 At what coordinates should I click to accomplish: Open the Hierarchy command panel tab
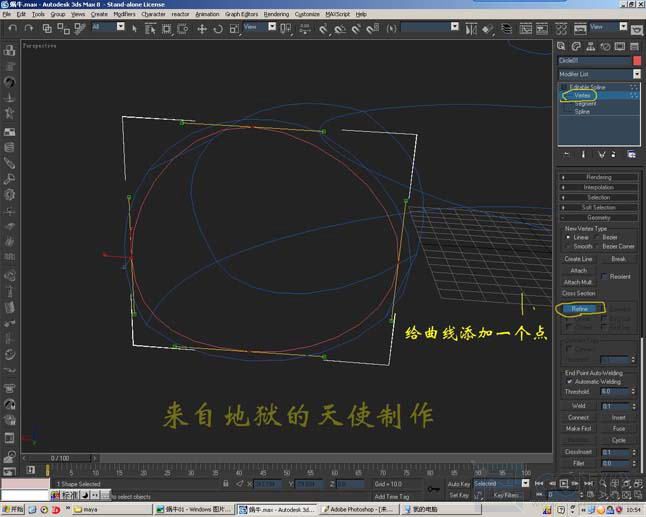point(590,46)
